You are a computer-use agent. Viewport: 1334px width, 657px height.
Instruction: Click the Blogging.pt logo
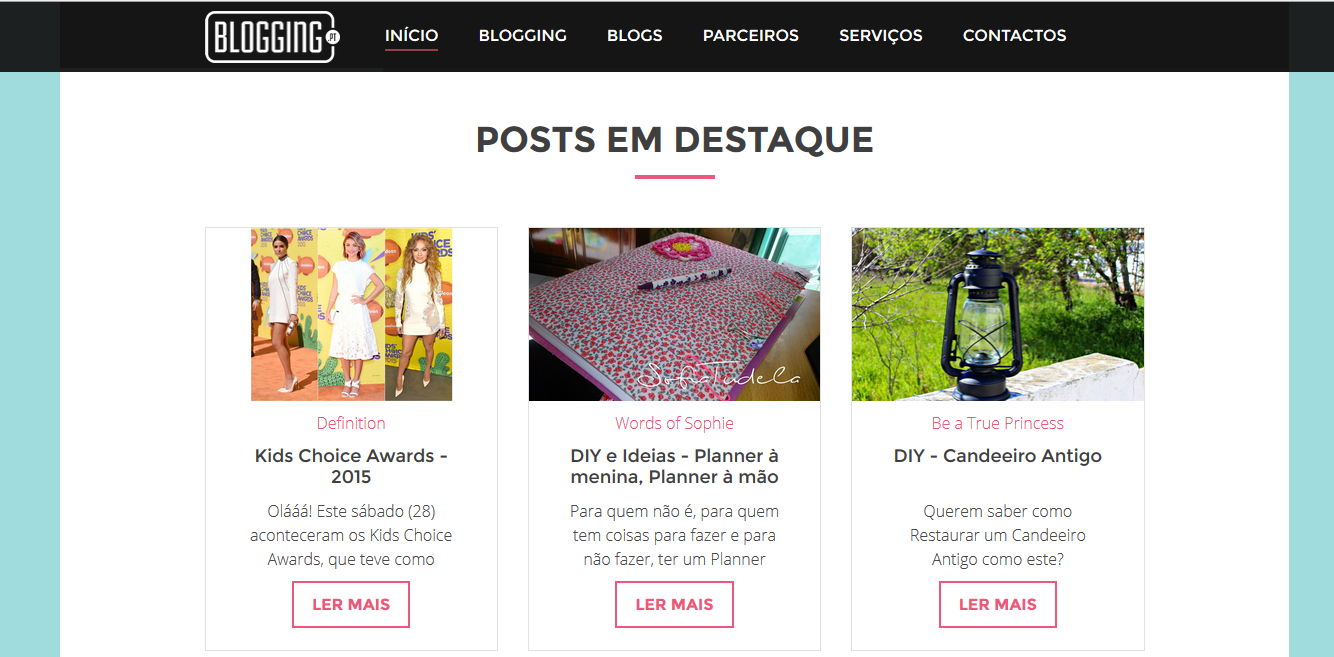pos(273,37)
